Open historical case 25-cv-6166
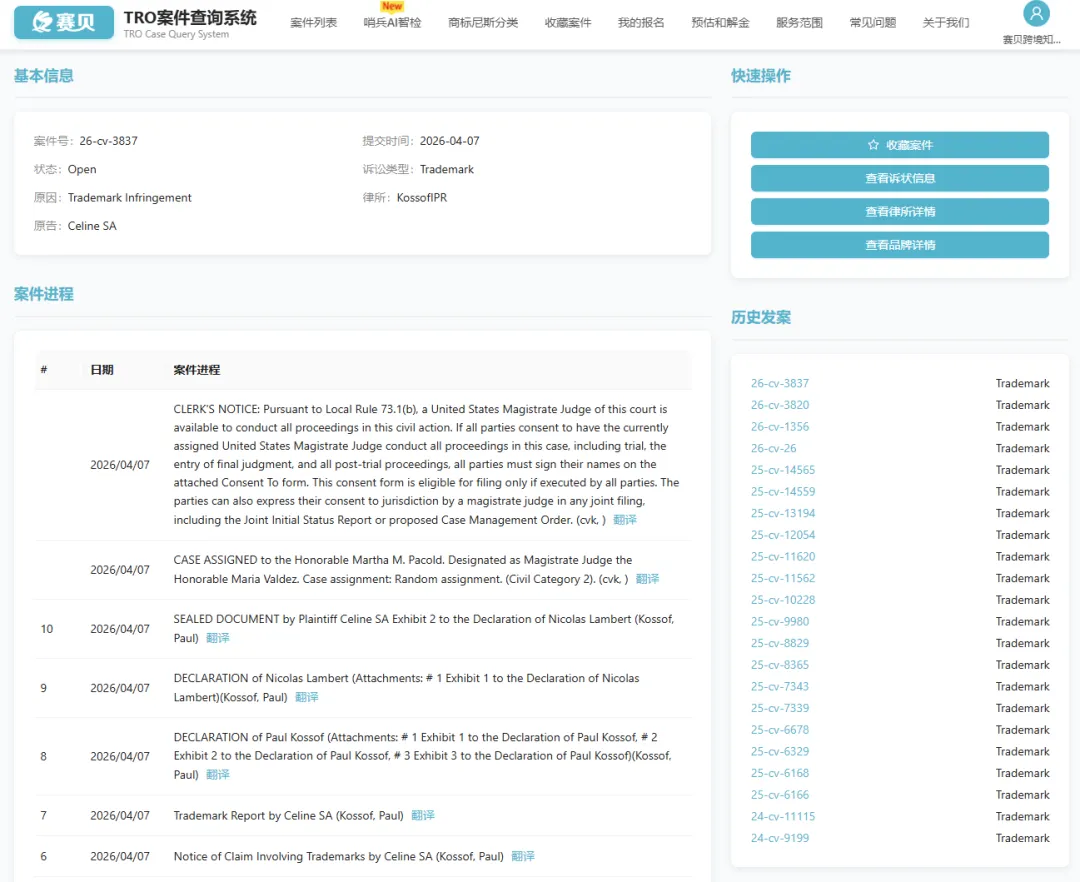Viewport: 1080px width, 882px height. point(780,795)
